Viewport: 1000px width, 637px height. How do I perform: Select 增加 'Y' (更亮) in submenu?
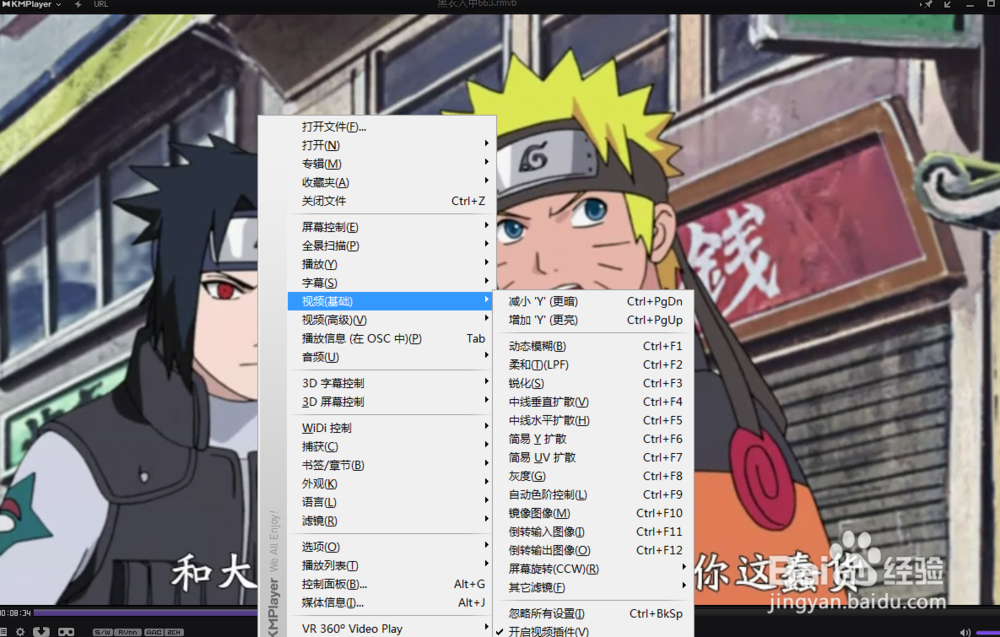pyautogui.click(x=593, y=319)
